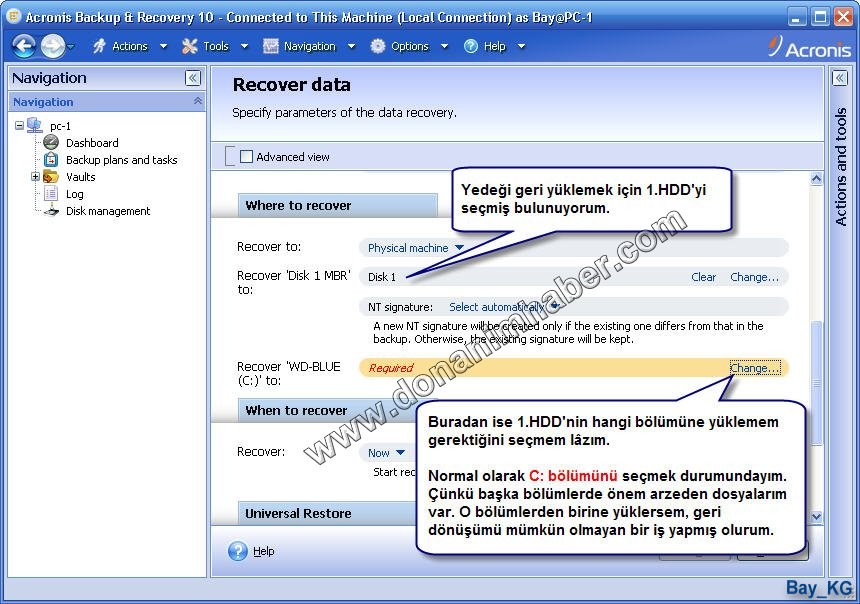860x604 pixels.
Task: Expand the Vaults tree node
Action: point(35,177)
